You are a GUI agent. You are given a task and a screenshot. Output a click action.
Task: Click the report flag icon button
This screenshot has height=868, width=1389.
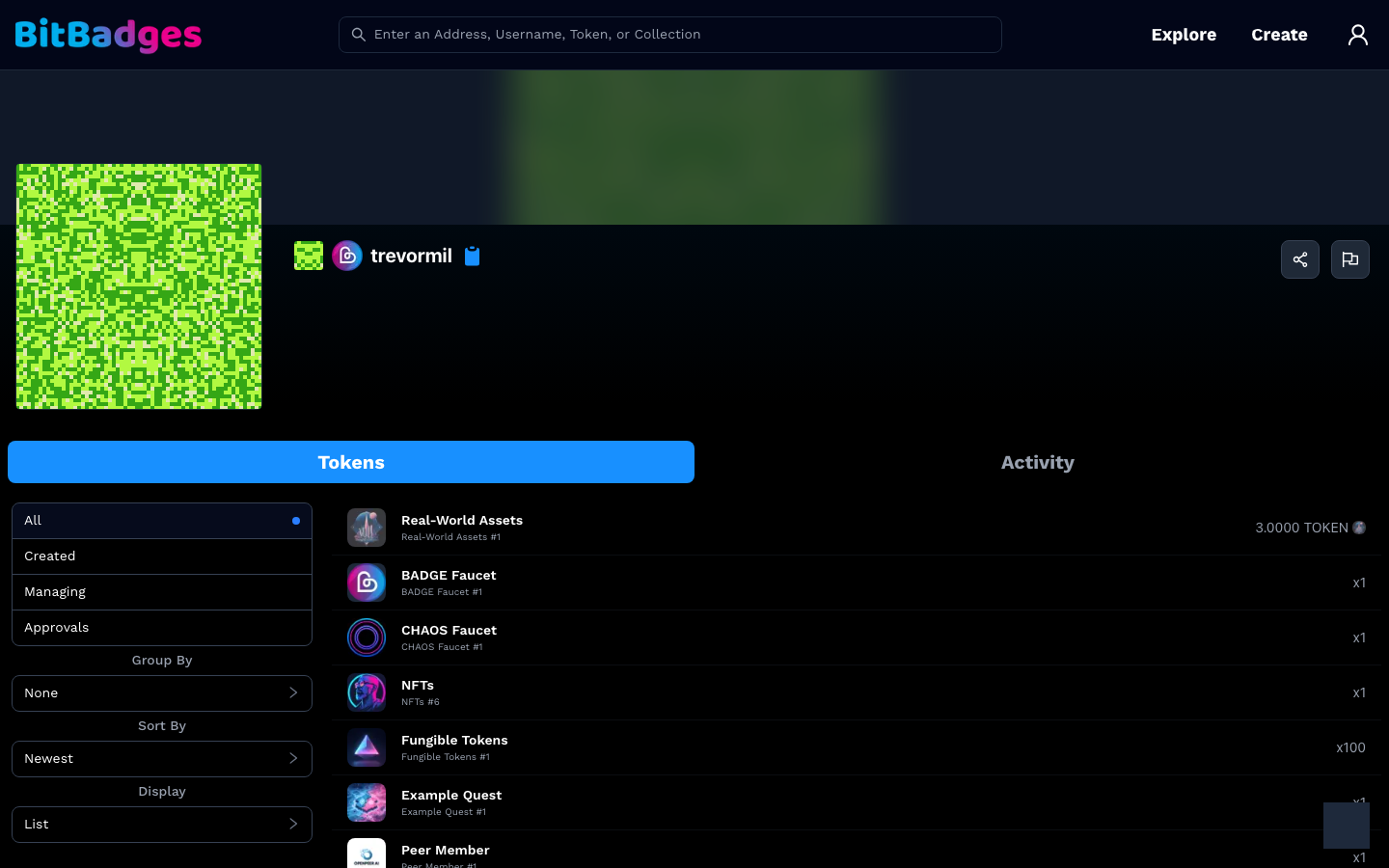pyautogui.click(x=1350, y=259)
